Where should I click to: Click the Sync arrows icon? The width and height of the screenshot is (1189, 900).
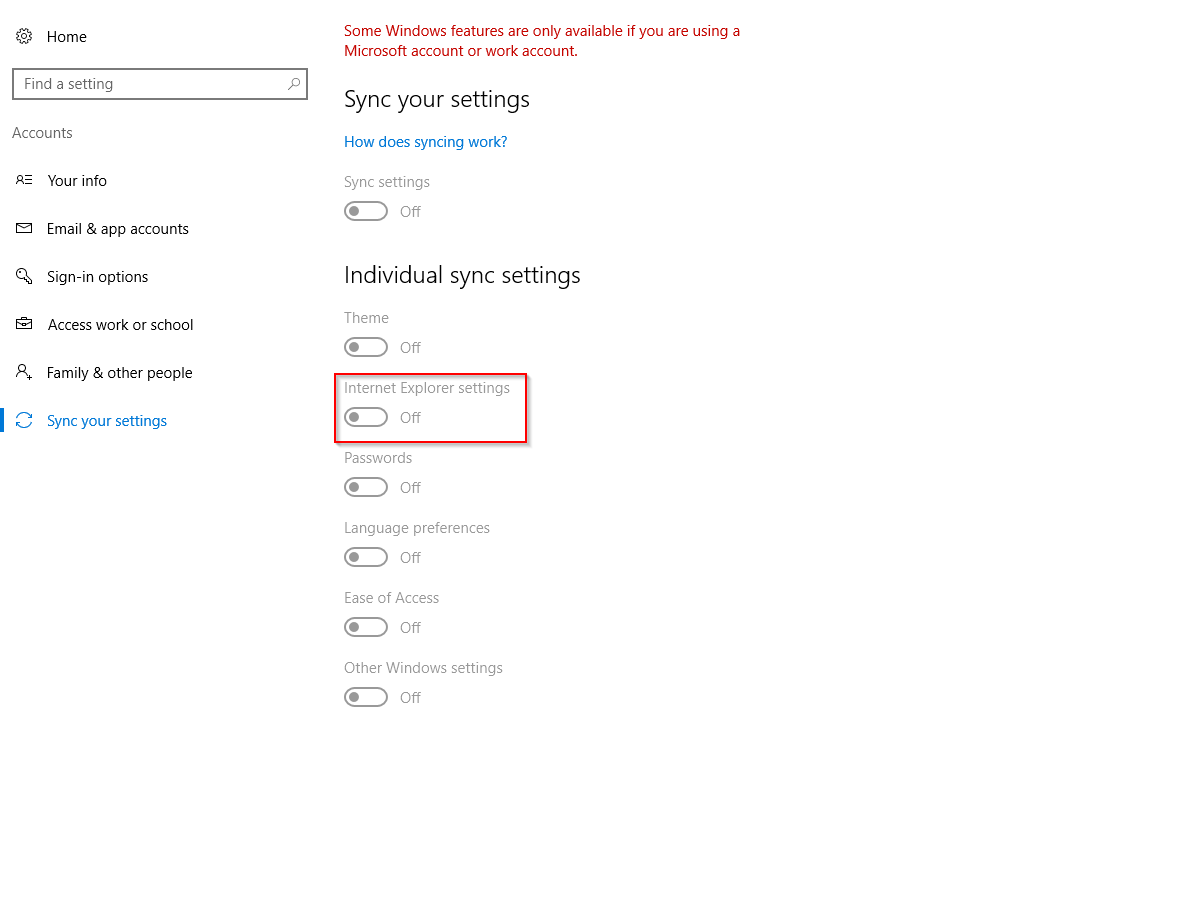(24, 420)
